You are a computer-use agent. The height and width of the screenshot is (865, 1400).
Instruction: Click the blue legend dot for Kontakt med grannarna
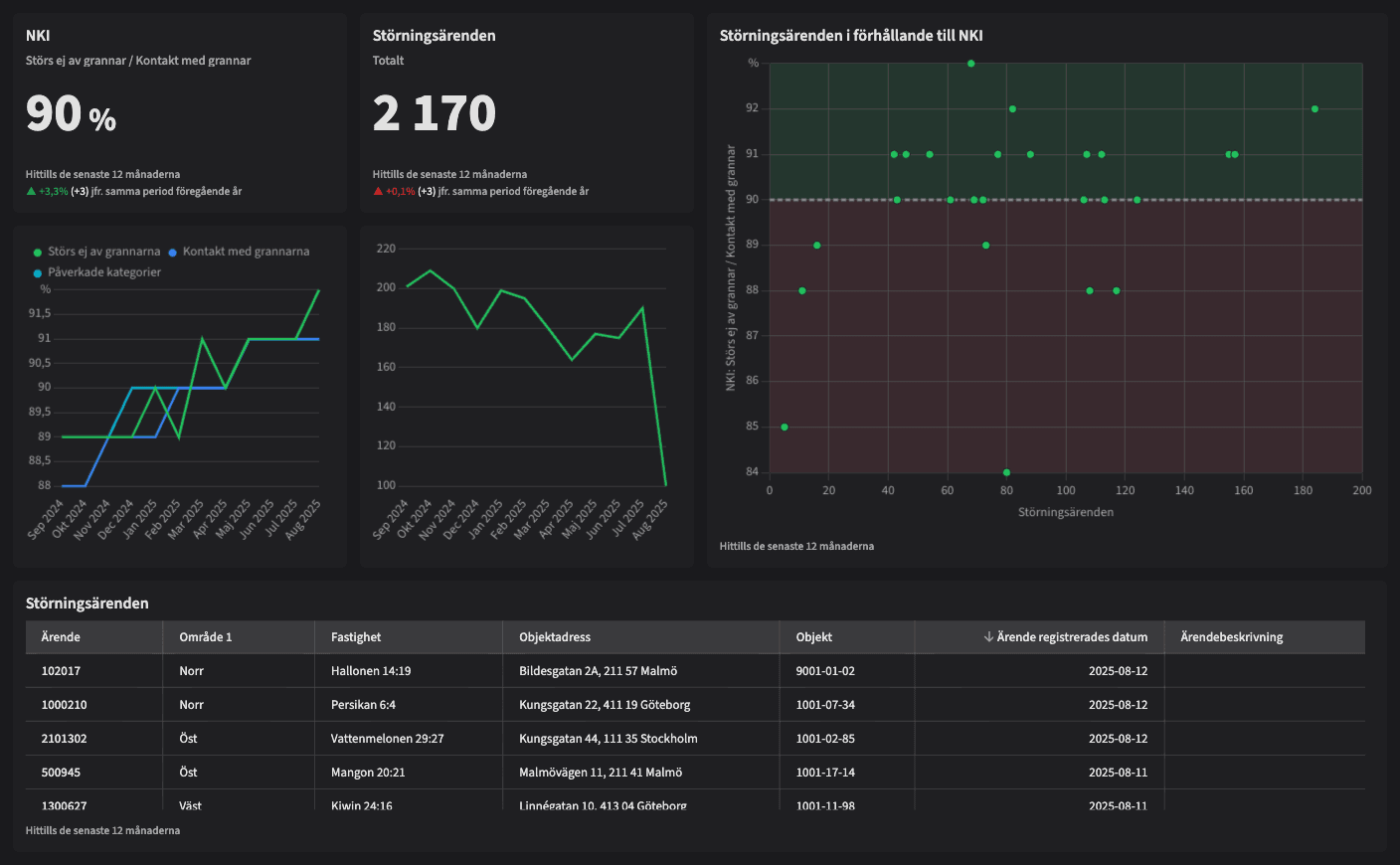(173, 253)
